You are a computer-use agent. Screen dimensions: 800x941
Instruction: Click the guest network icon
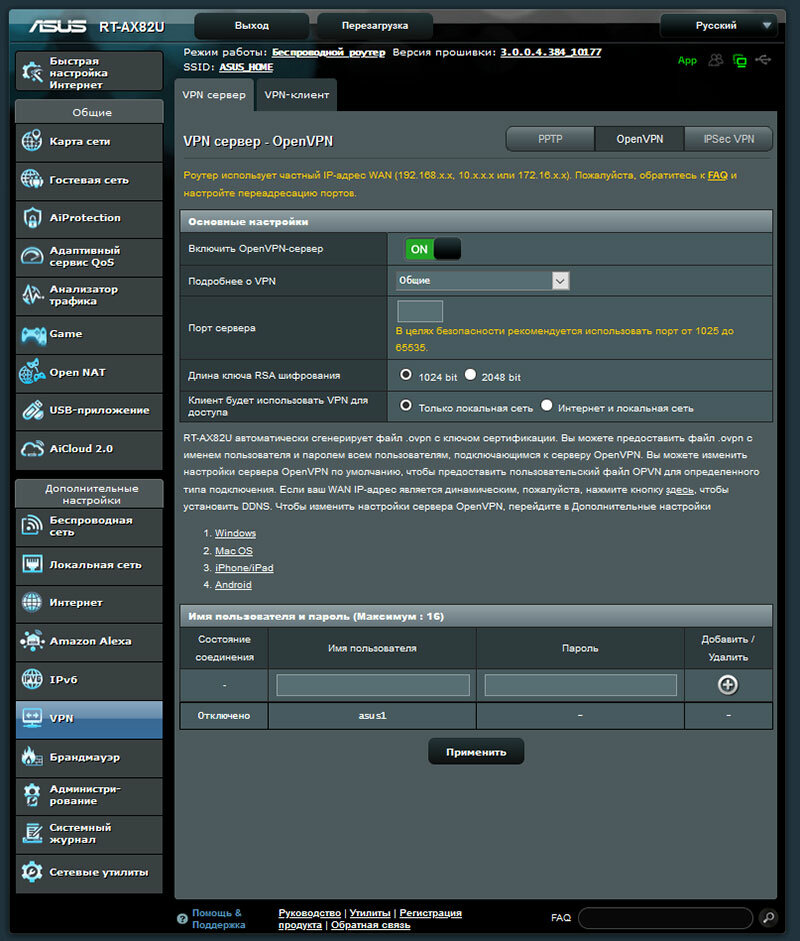pos(32,179)
